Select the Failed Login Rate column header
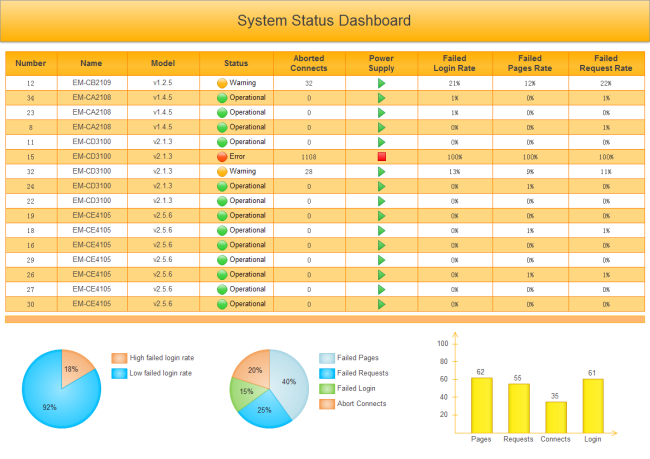The height and width of the screenshot is (459, 650). coord(453,63)
